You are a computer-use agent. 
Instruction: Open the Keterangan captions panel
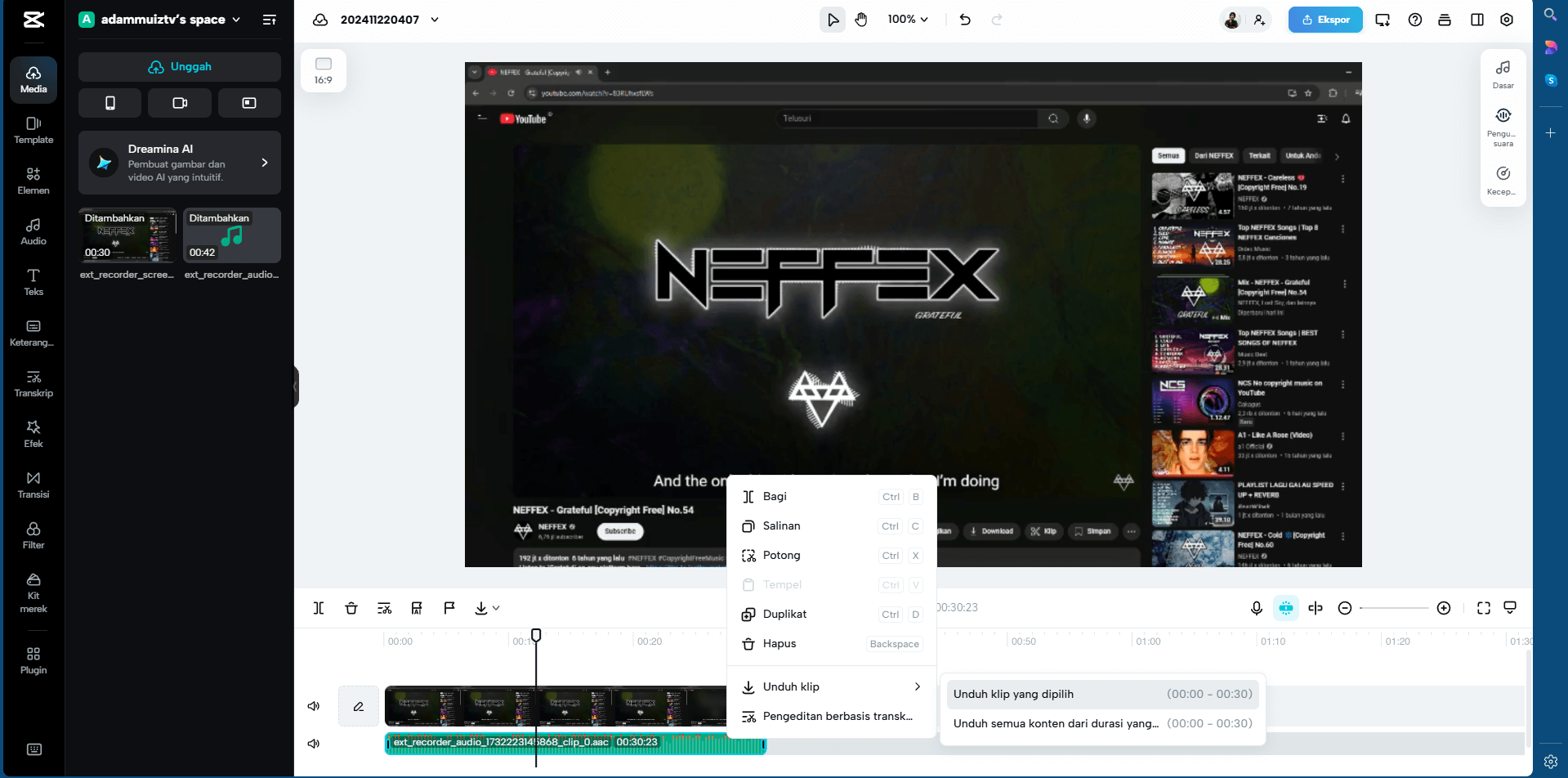click(x=34, y=333)
